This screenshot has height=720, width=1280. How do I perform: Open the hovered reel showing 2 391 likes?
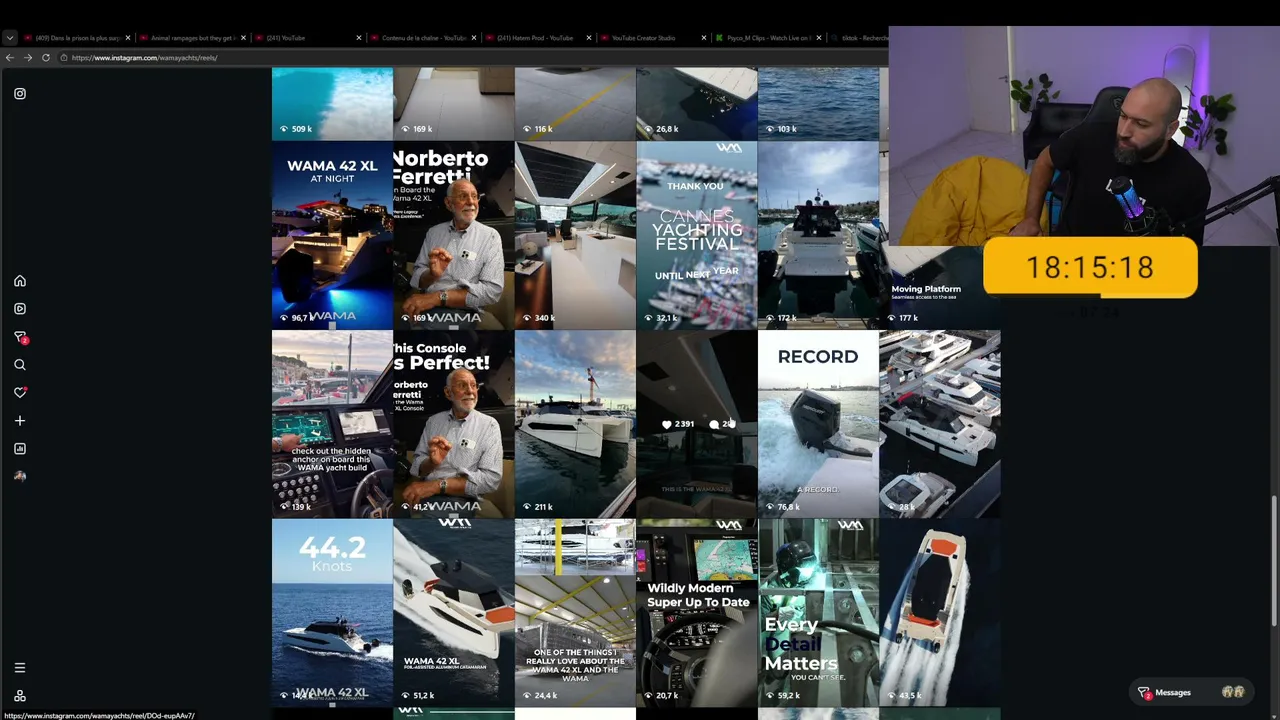point(697,424)
